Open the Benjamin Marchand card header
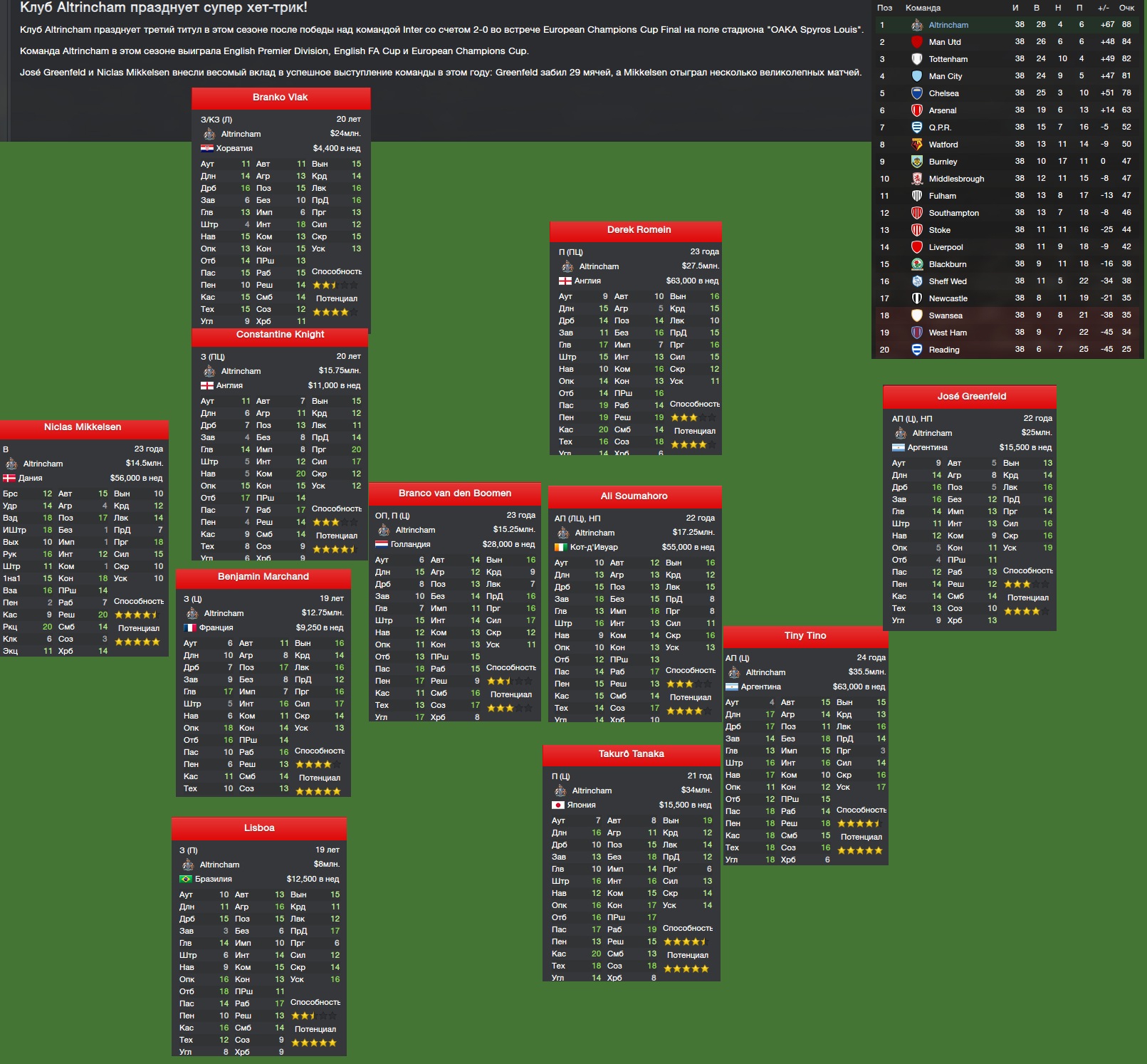The width and height of the screenshot is (1147, 1064). [x=263, y=577]
